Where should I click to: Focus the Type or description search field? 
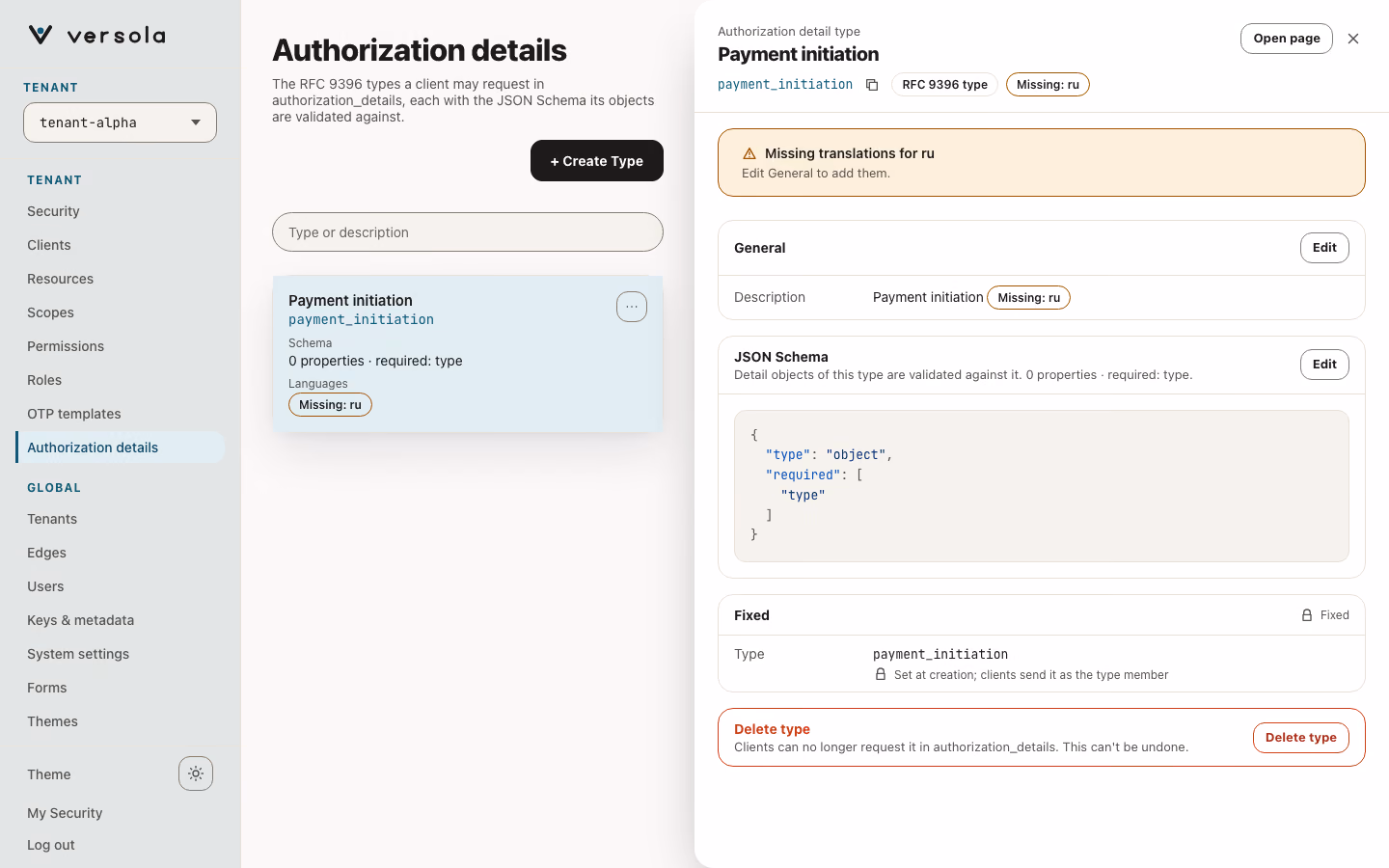click(x=468, y=232)
